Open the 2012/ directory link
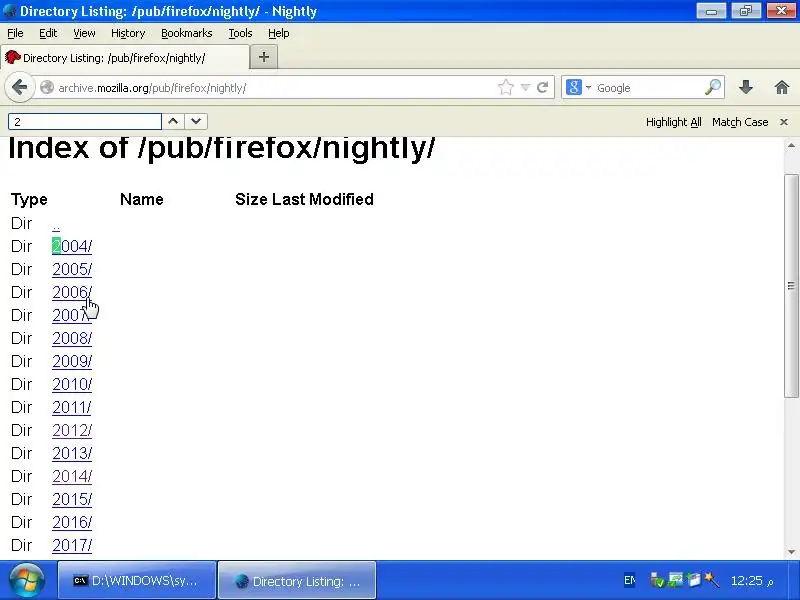 coord(72,431)
